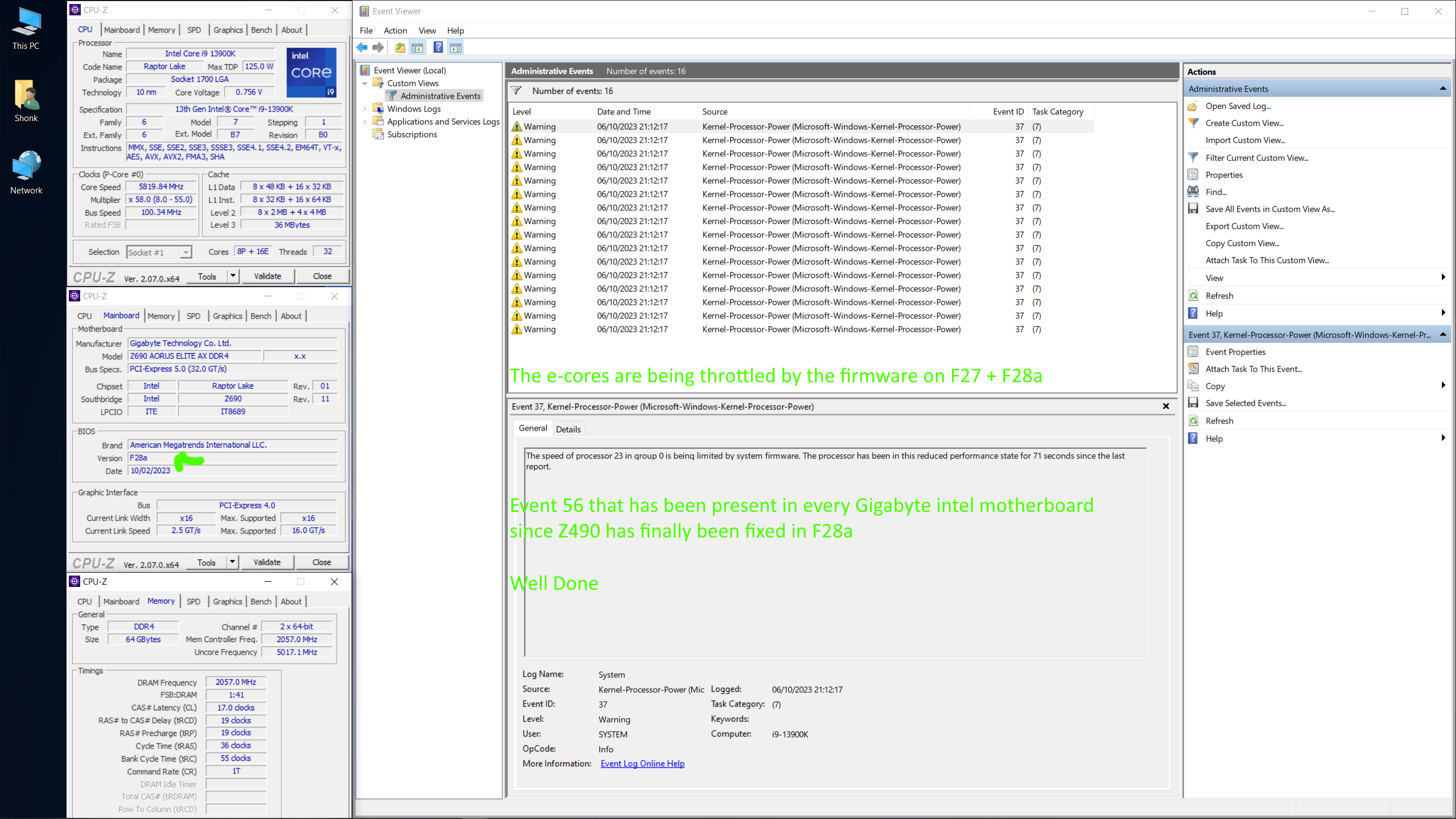Open This PC desktop icon
The height and width of the screenshot is (819, 1456).
click(26, 28)
